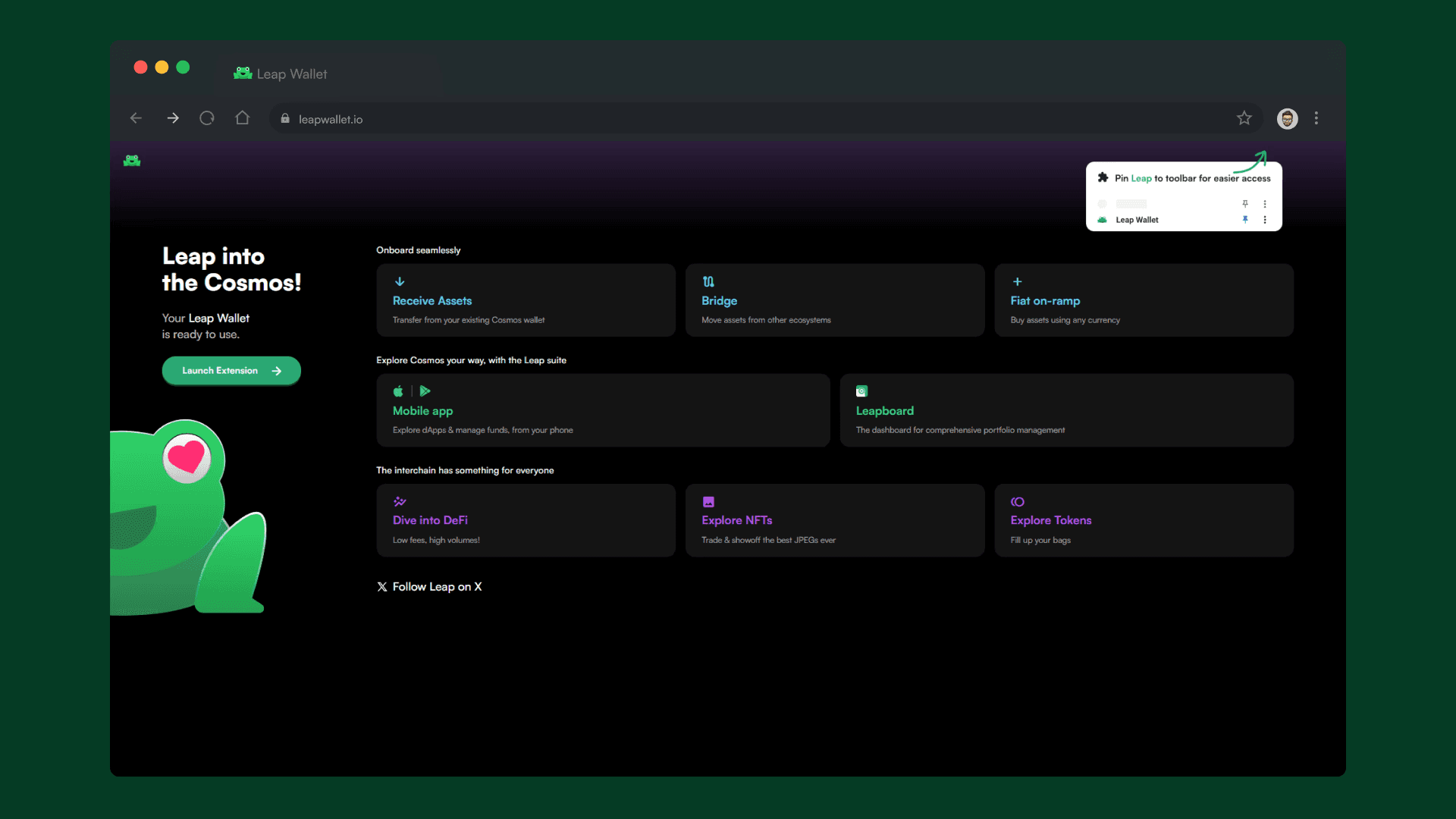Focus the leapwallet.io address bar

tap(766, 118)
